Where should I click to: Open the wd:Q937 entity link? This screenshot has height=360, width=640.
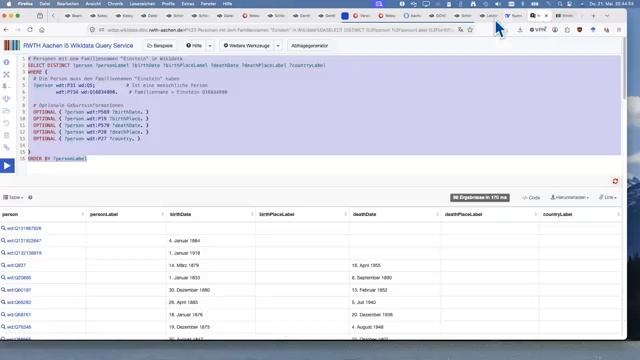tap(16, 265)
